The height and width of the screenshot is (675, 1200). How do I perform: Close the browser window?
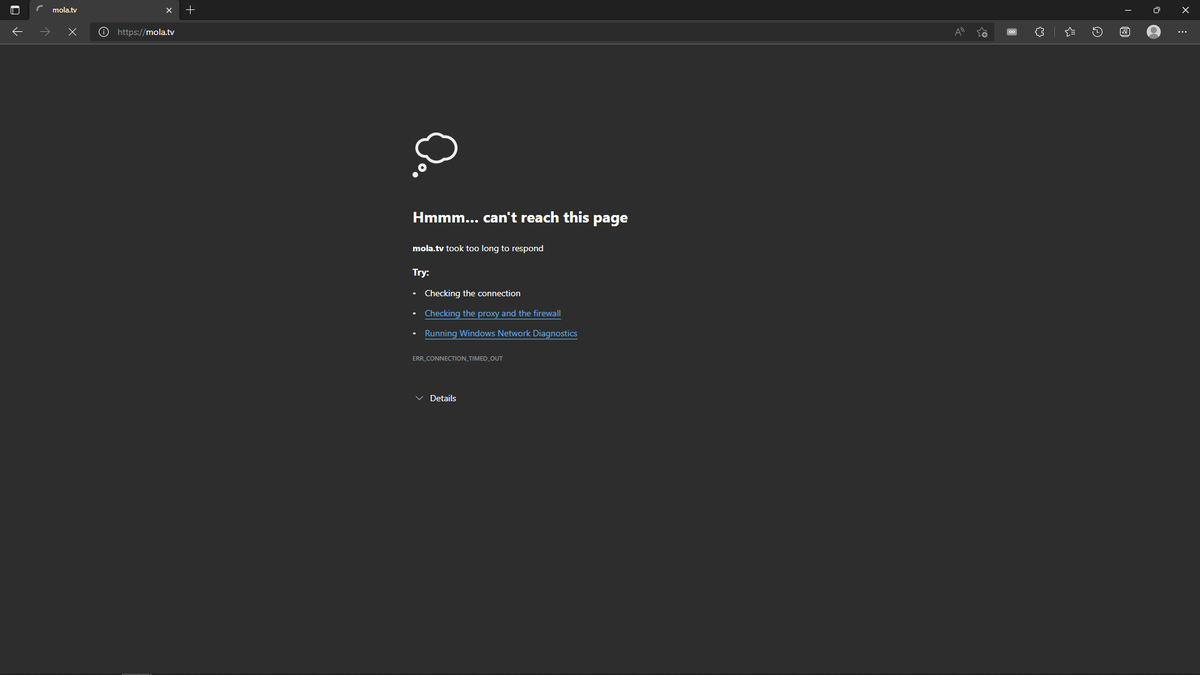[1183, 10]
